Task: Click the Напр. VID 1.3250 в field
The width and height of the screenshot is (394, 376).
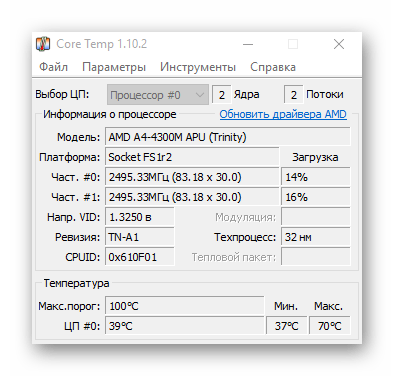Action: 140,217
